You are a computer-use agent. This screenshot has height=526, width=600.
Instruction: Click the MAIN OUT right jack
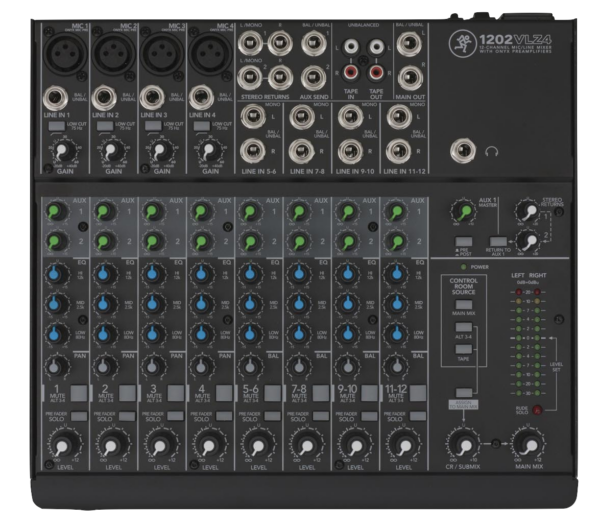pos(410,78)
